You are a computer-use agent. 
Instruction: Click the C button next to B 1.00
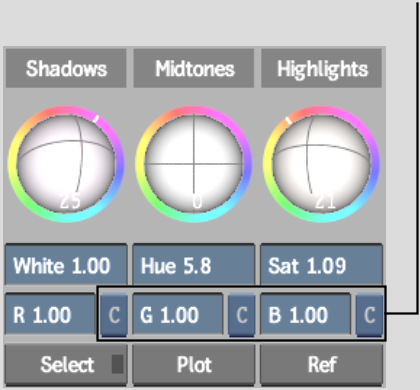click(x=369, y=315)
